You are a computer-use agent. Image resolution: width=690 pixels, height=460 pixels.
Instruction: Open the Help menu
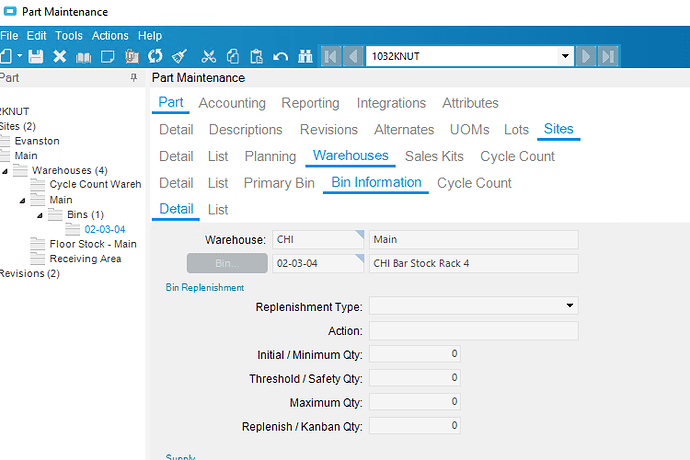(150, 36)
